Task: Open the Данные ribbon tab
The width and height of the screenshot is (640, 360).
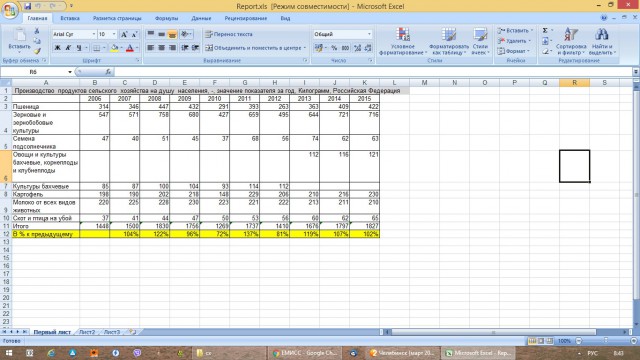Action: point(201,18)
